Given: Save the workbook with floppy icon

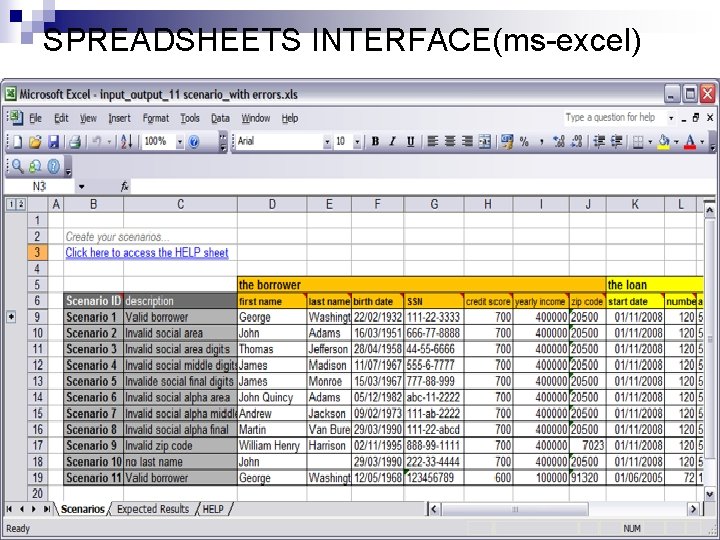Looking at the screenshot, I should tap(54, 142).
